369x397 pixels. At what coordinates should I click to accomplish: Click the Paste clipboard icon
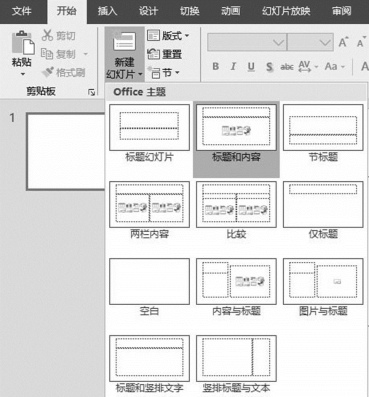tap(23, 43)
